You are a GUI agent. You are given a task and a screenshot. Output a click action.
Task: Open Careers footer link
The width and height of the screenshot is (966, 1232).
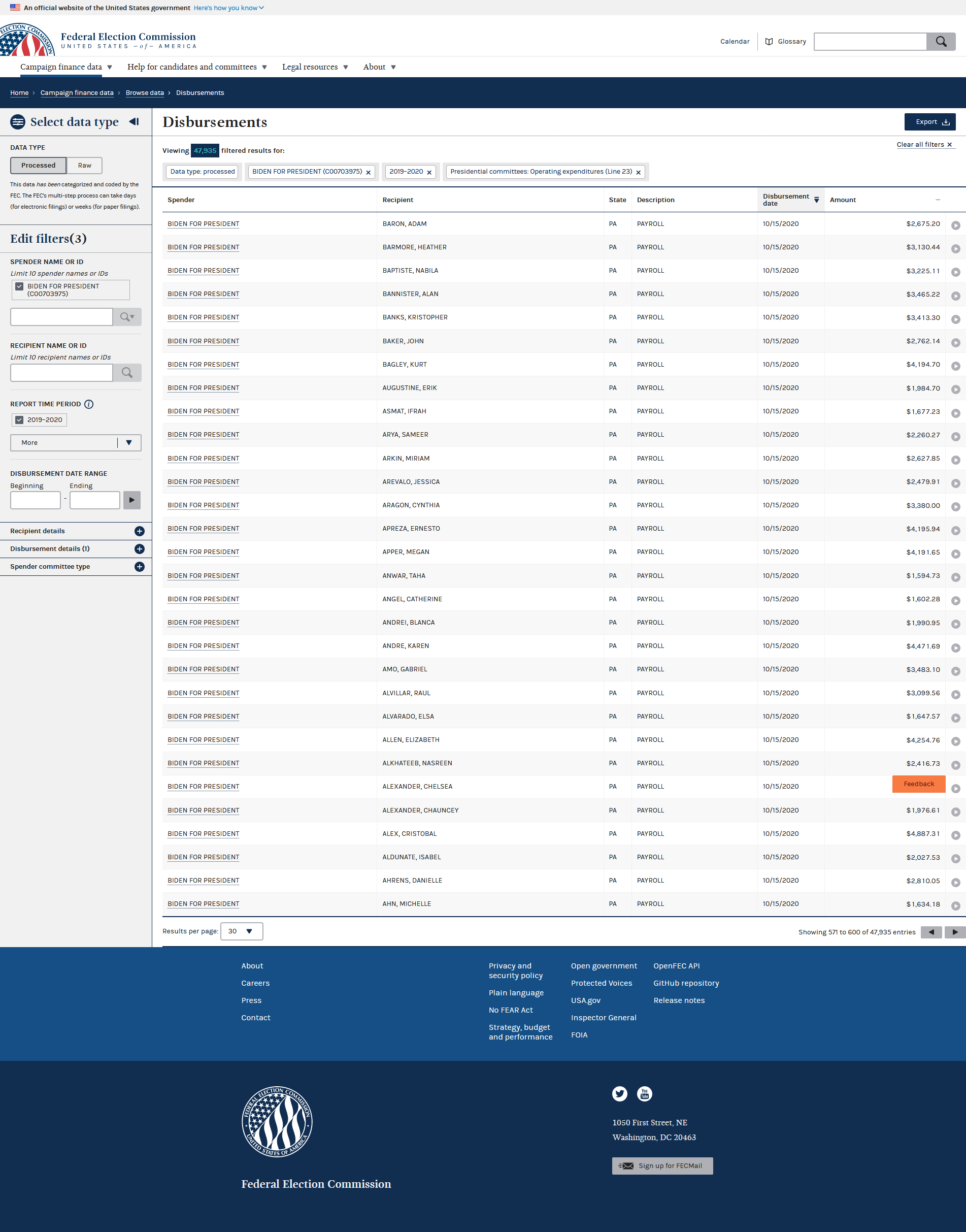point(255,983)
